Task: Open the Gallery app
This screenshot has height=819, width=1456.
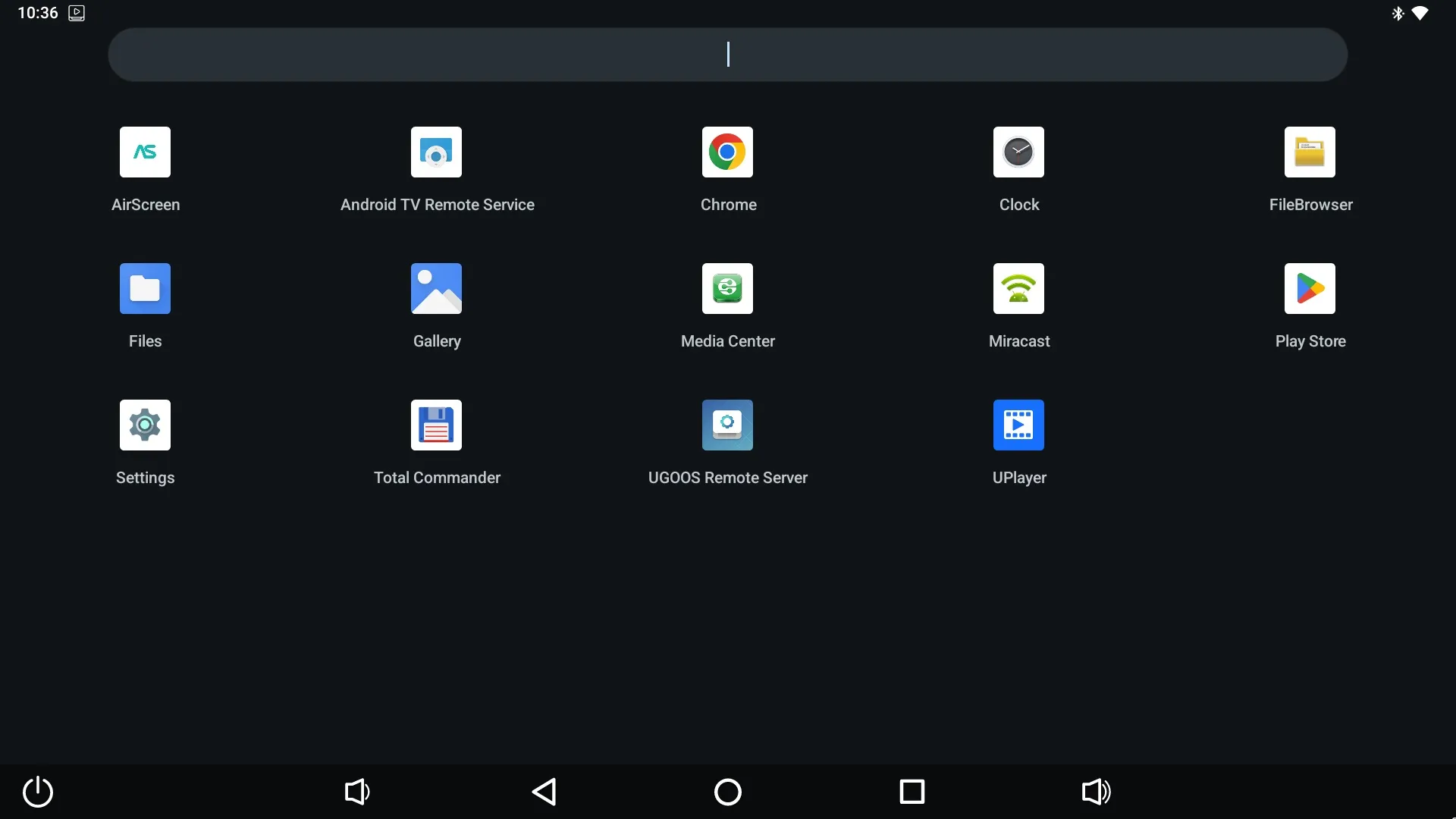Action: point(436,289)
